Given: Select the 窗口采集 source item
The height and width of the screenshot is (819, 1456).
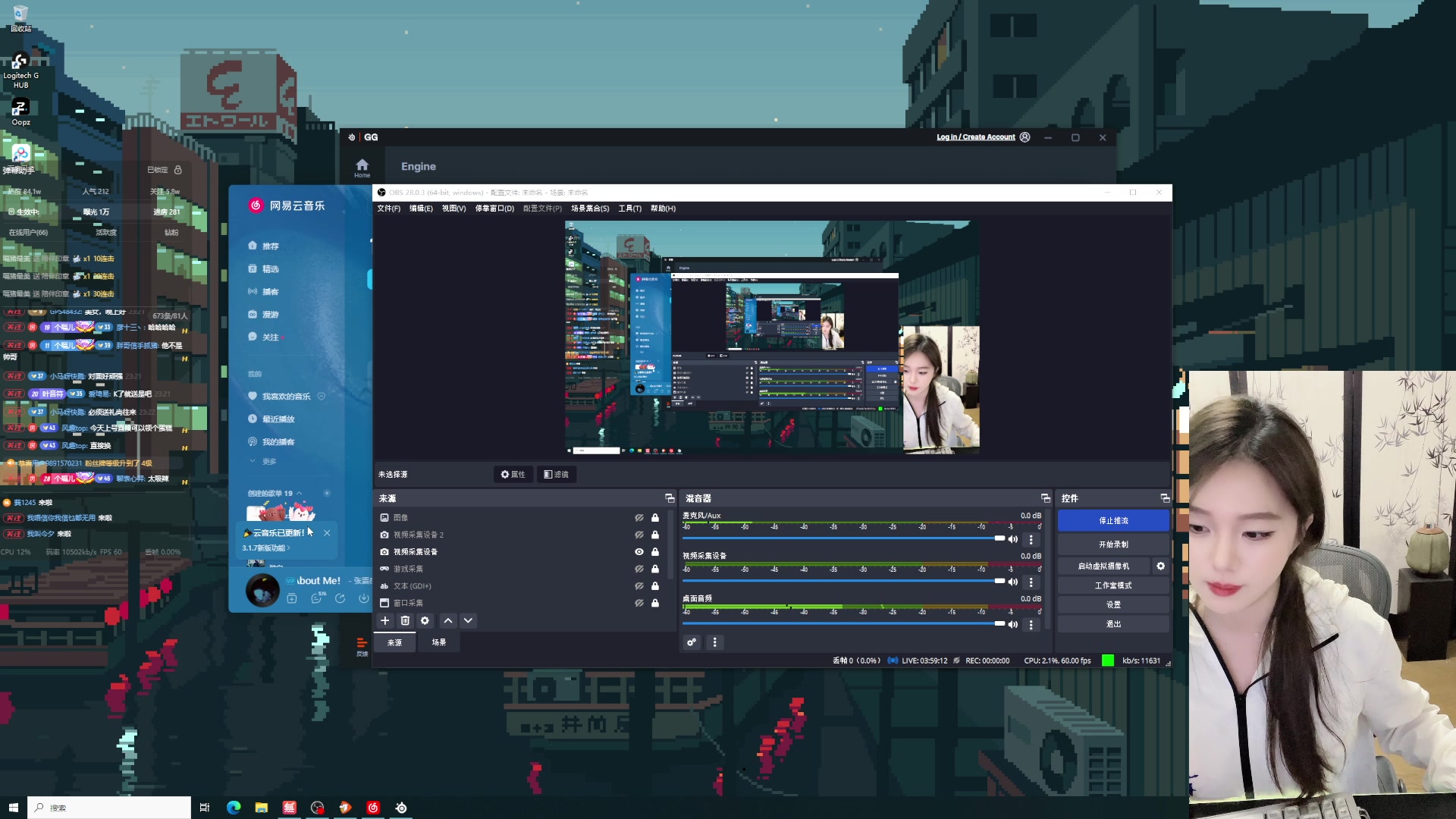Looking at the screenshot, I should [x=408, y=604].
